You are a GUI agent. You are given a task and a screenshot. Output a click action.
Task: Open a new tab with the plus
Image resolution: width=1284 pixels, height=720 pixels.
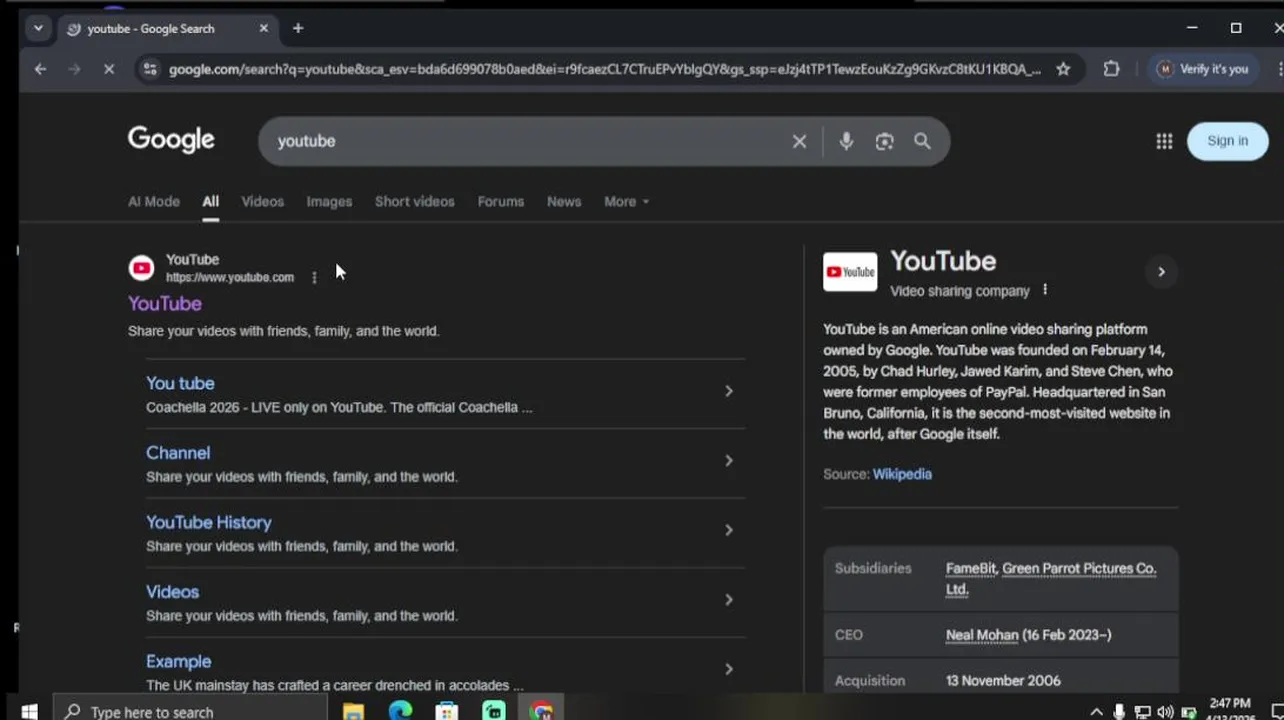pos(298,28)
